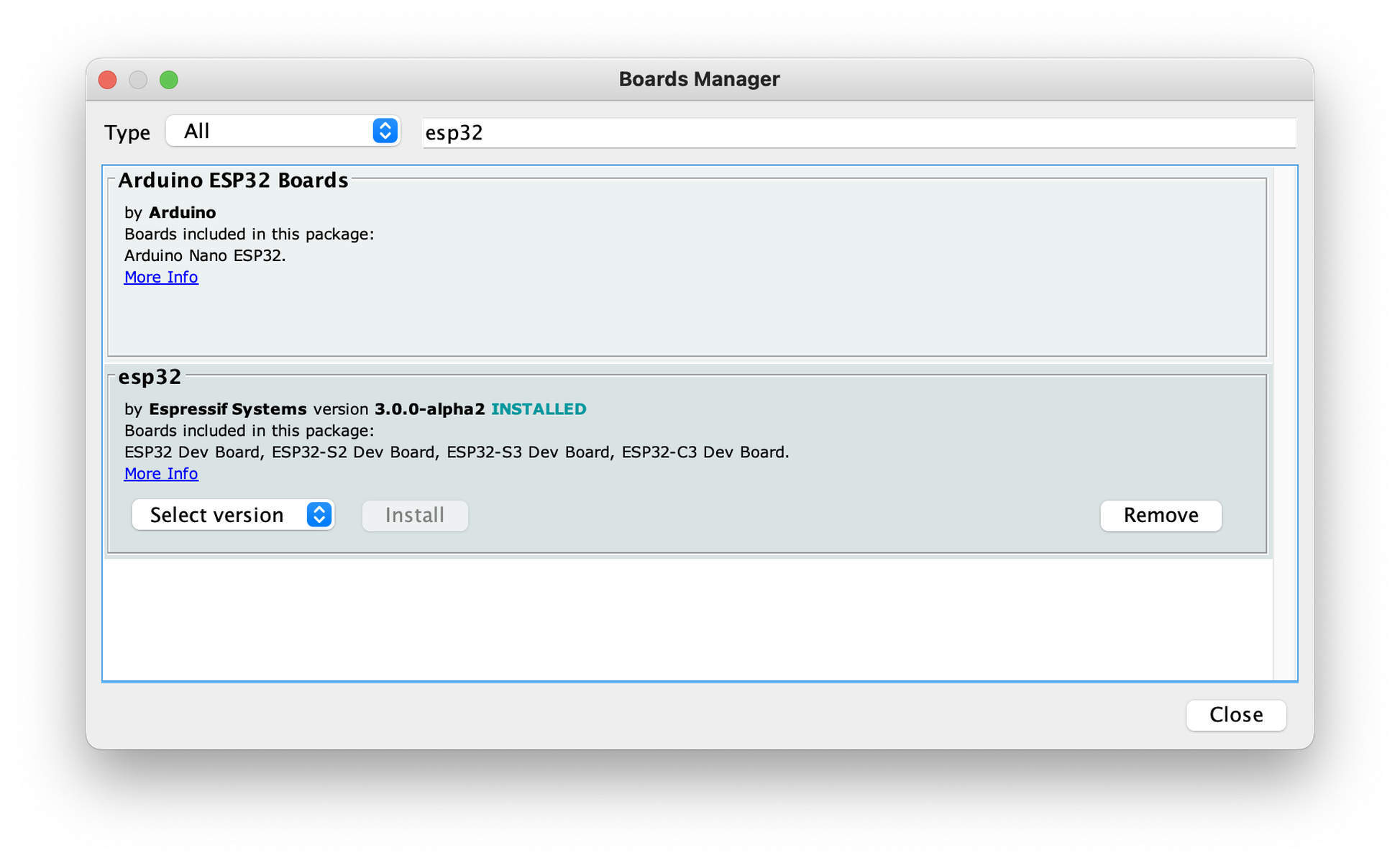Click the ESP32 Dev Board list line
Screen dimensions: 1400x863
tap(457, 452)
